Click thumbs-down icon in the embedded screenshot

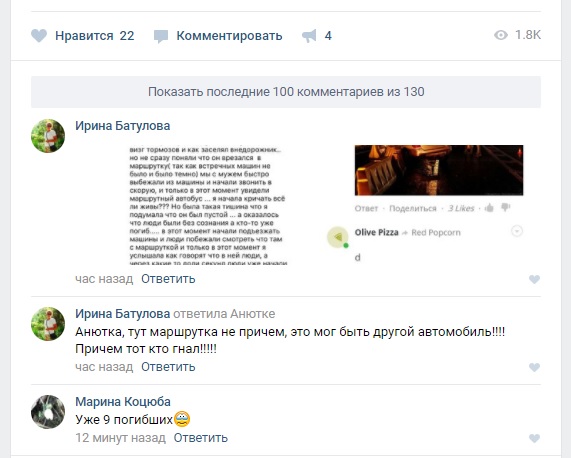tap(505, 208)
